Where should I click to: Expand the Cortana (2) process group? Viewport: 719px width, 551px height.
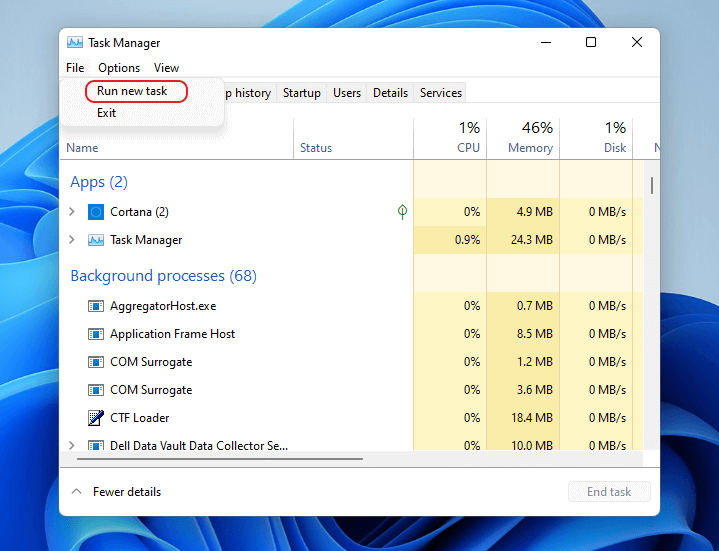[72, 212]
